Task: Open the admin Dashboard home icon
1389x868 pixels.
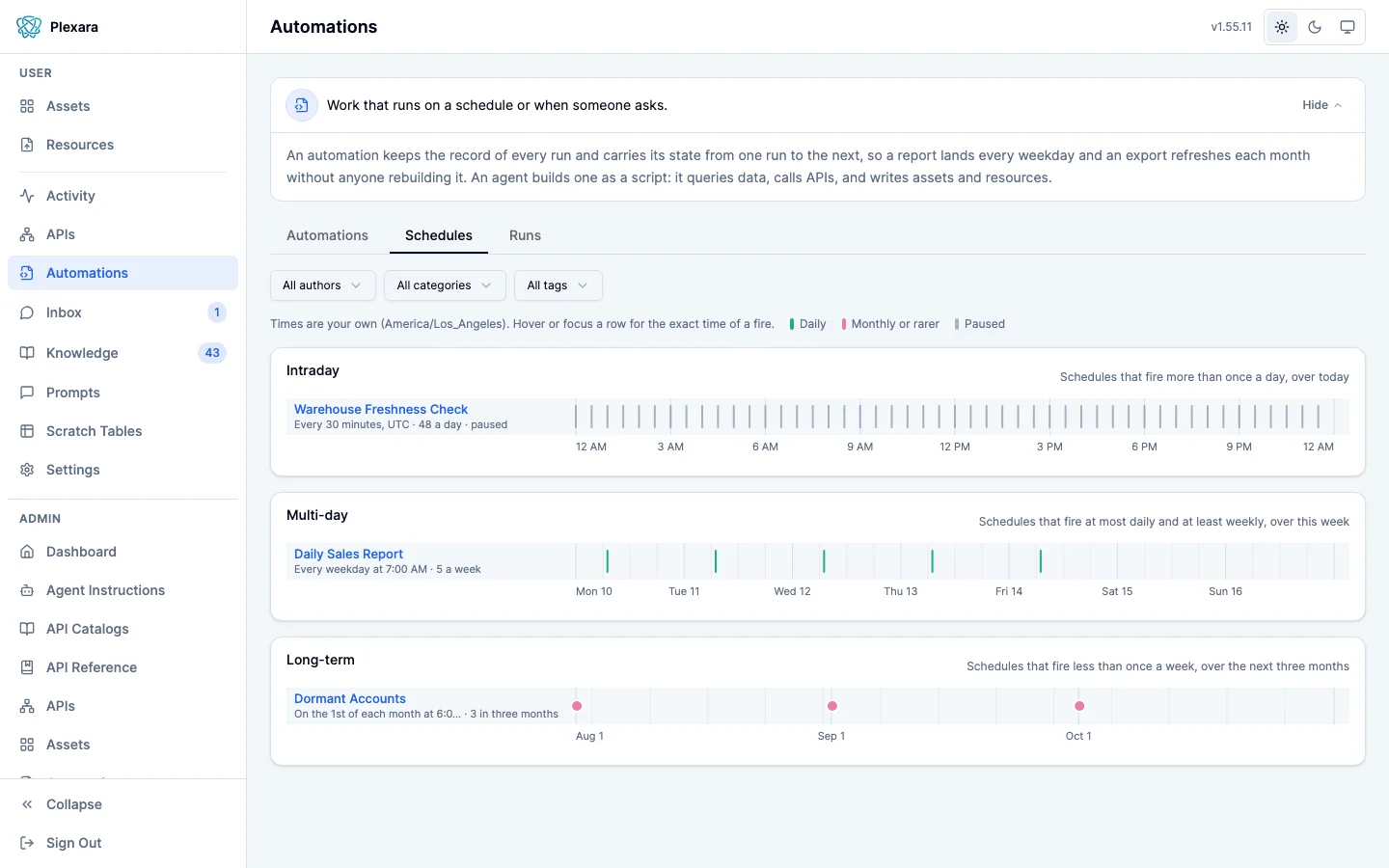Action: click(x=27, y=552)
